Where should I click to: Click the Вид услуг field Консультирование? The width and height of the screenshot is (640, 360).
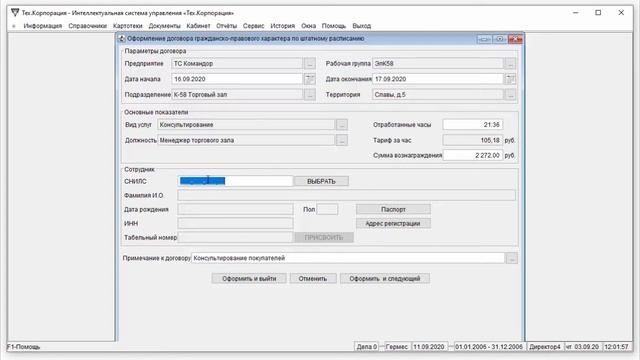pyautogui.click(x=247, y=125)
